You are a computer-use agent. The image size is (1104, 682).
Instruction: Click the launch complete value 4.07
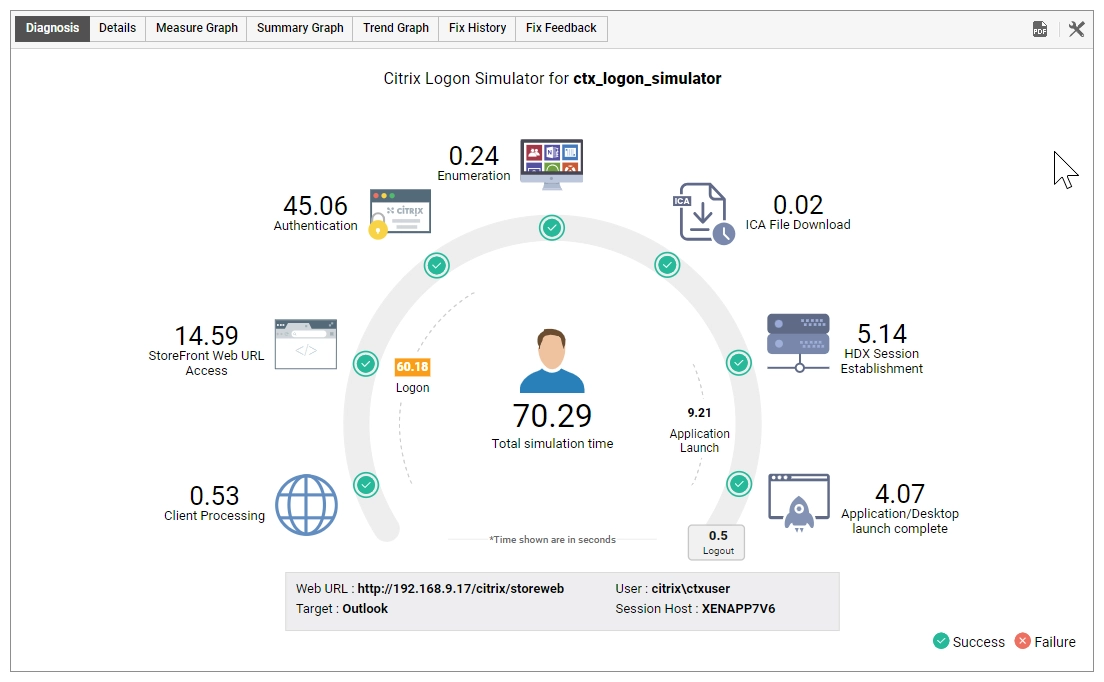(x=900, y=493)
